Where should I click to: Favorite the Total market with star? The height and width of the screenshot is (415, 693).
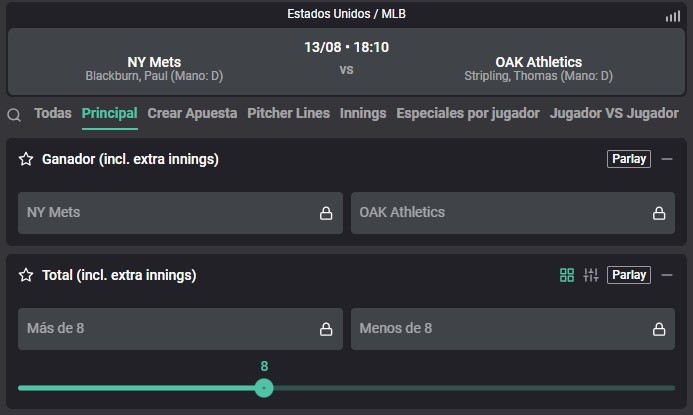point(26,275)
